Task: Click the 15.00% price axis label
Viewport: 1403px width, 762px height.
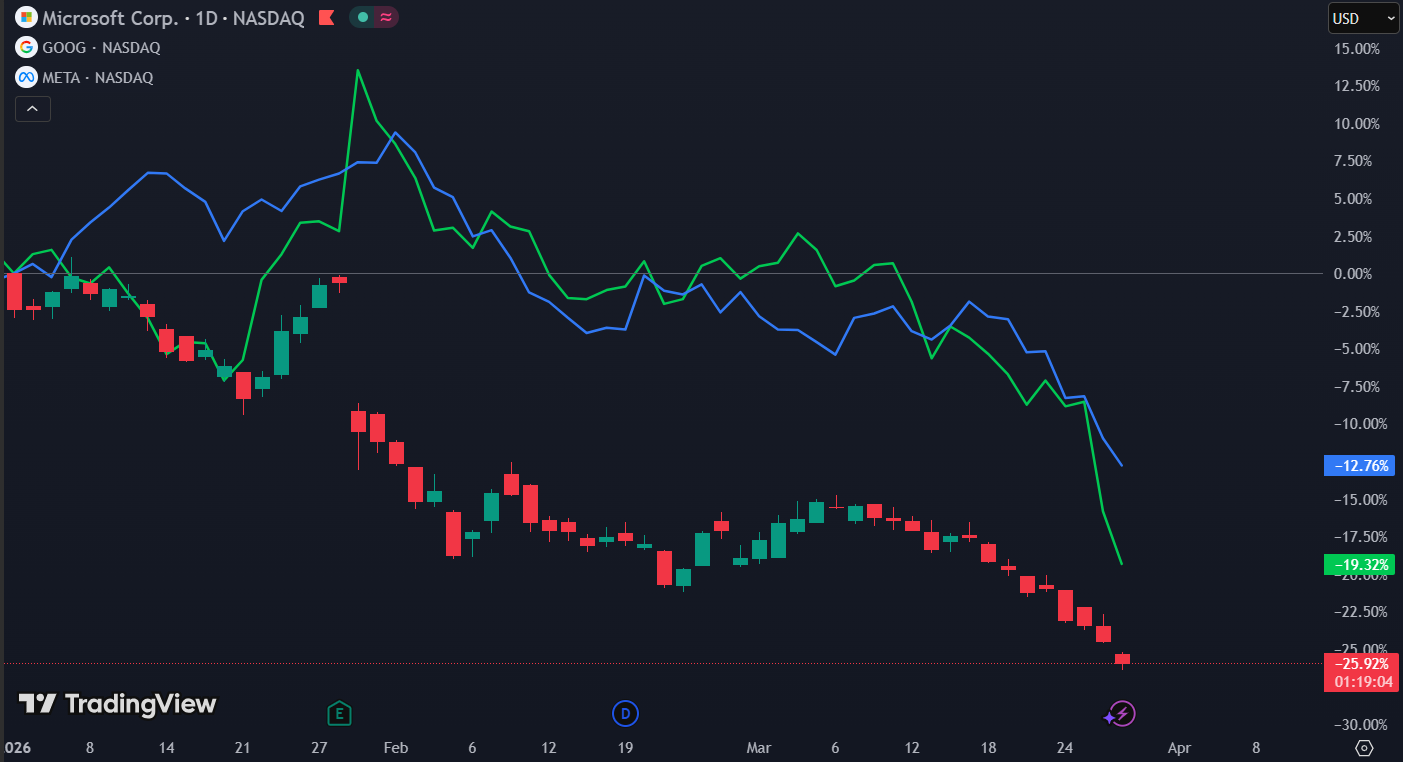Action: click(1357, 48)
